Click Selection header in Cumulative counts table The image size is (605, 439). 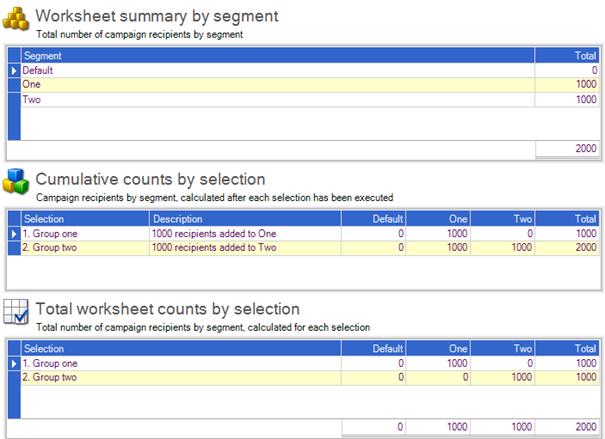point(85,219)
